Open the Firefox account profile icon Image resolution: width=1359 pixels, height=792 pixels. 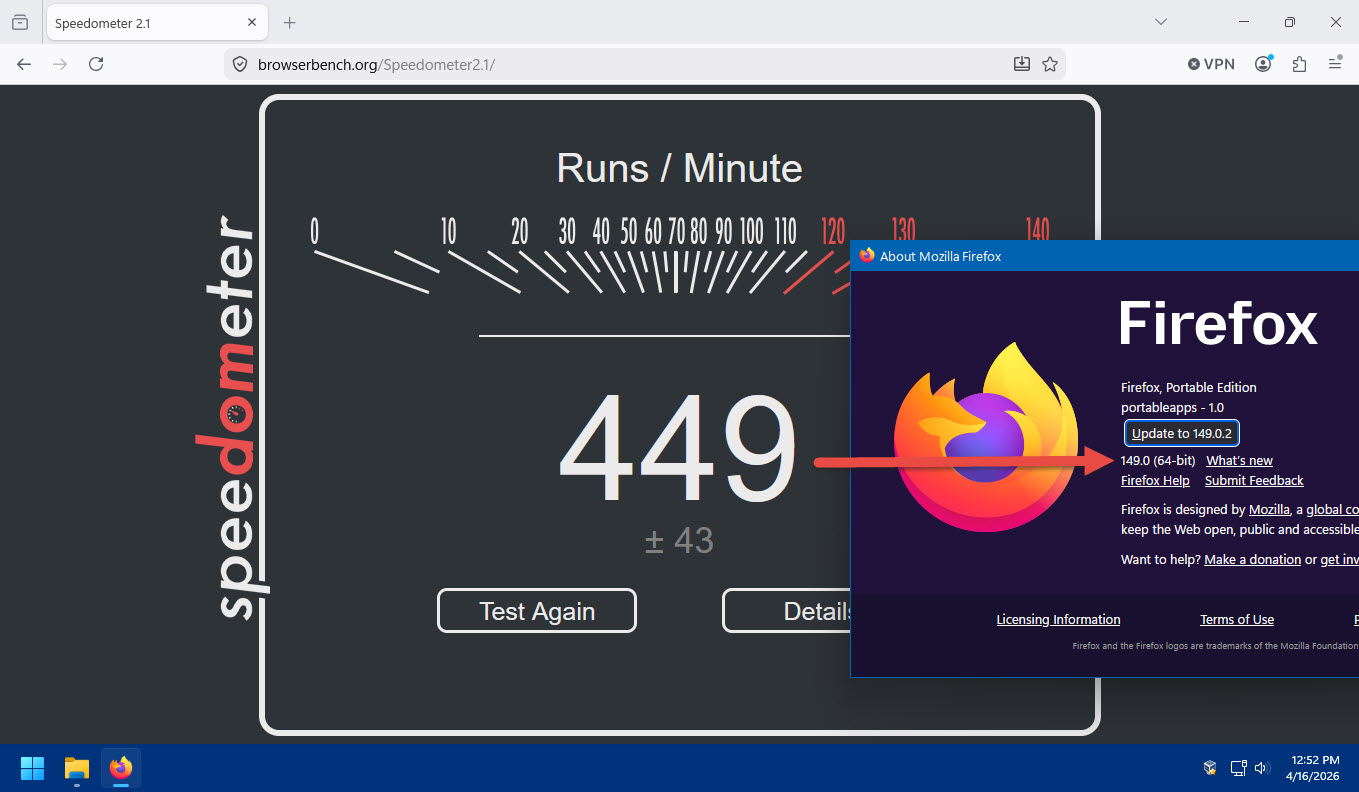click(1264, 64)
